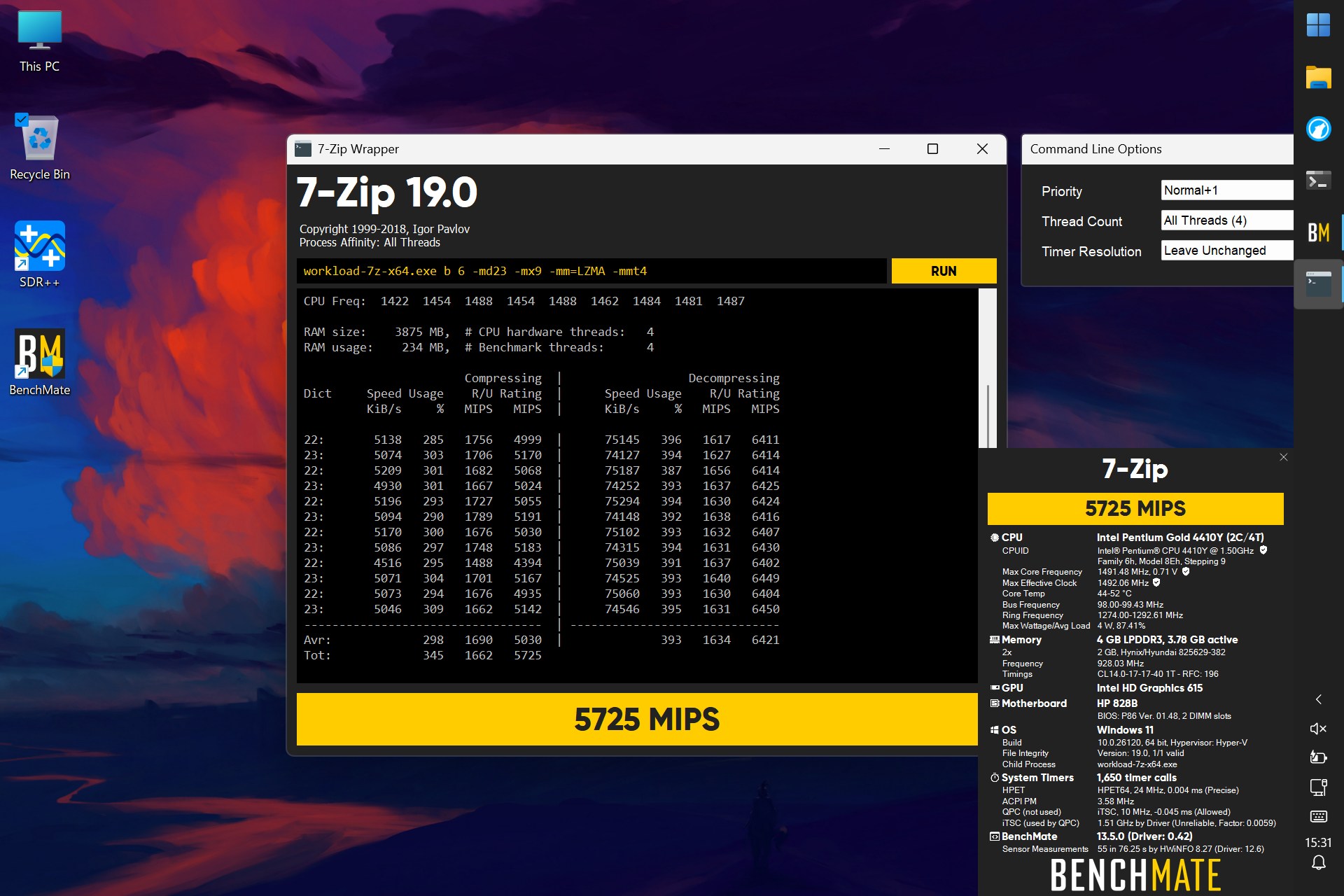
Task: Click the yellow RUN button
Action: [944, 271]
